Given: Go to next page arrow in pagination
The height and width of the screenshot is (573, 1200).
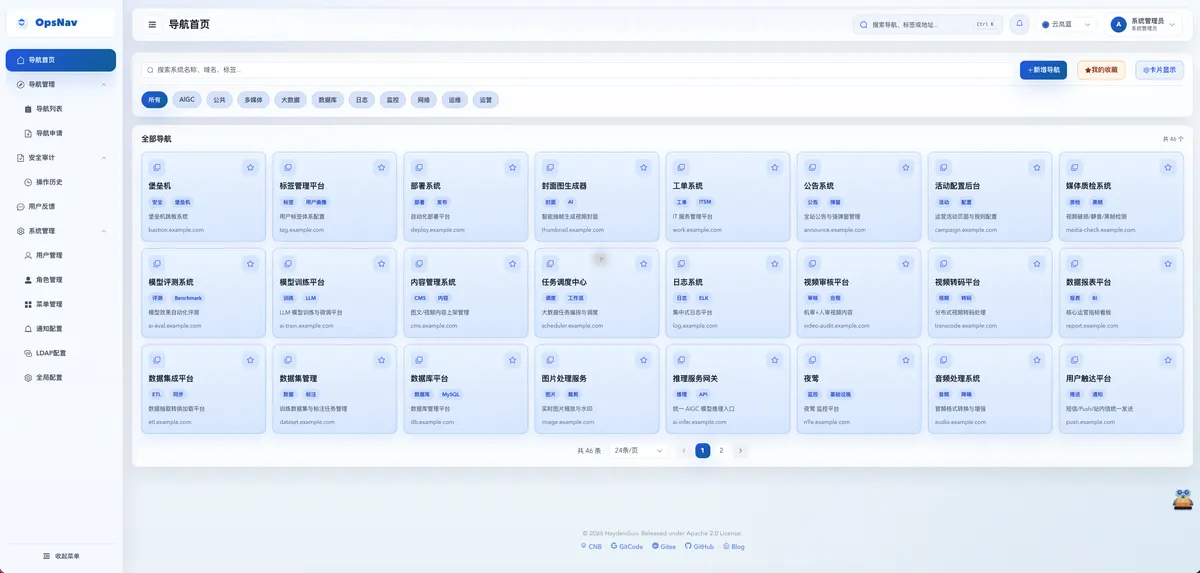Looking at the screenshot, I should coord(740,451).
